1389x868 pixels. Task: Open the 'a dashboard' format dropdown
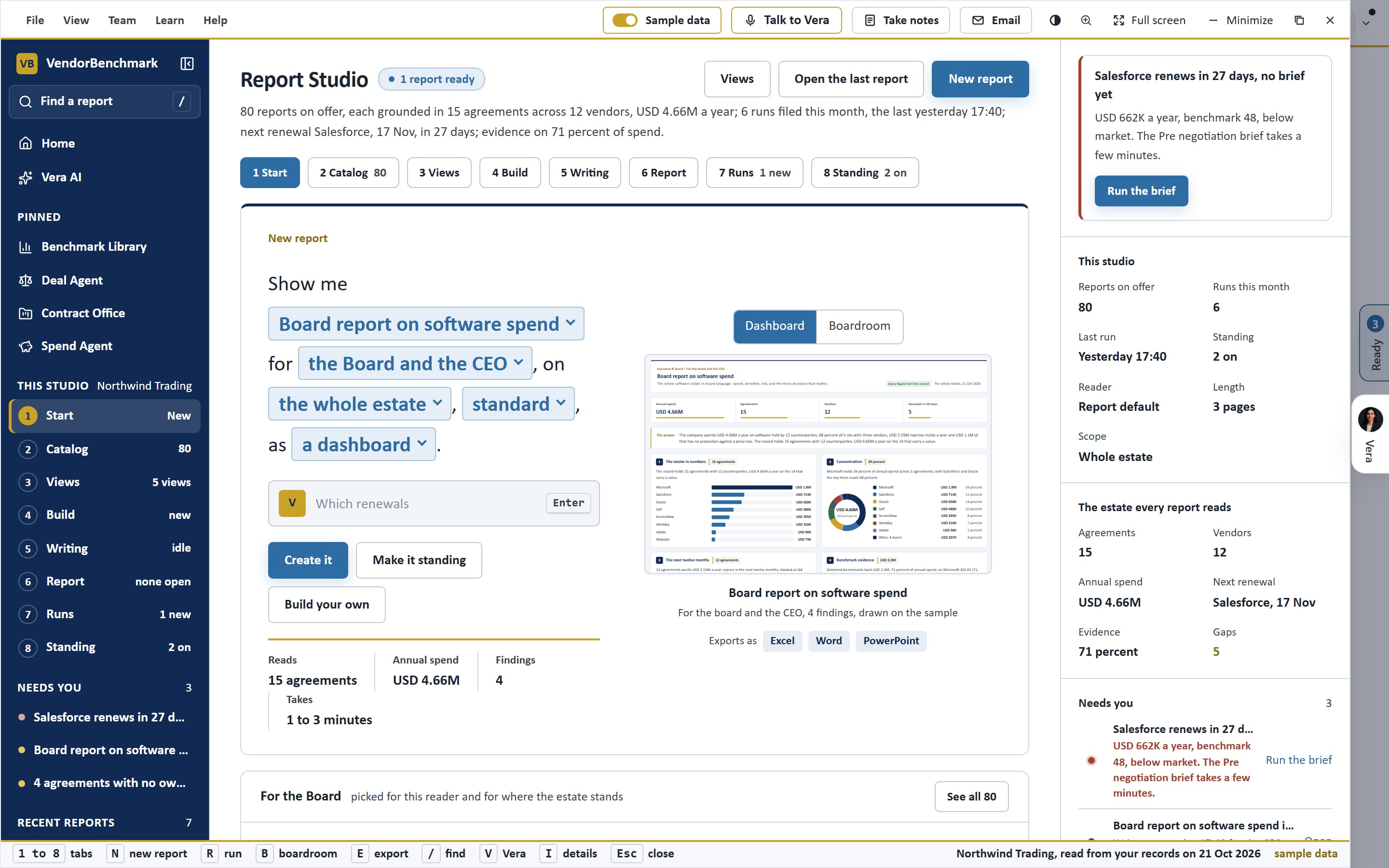click(363, 444)
